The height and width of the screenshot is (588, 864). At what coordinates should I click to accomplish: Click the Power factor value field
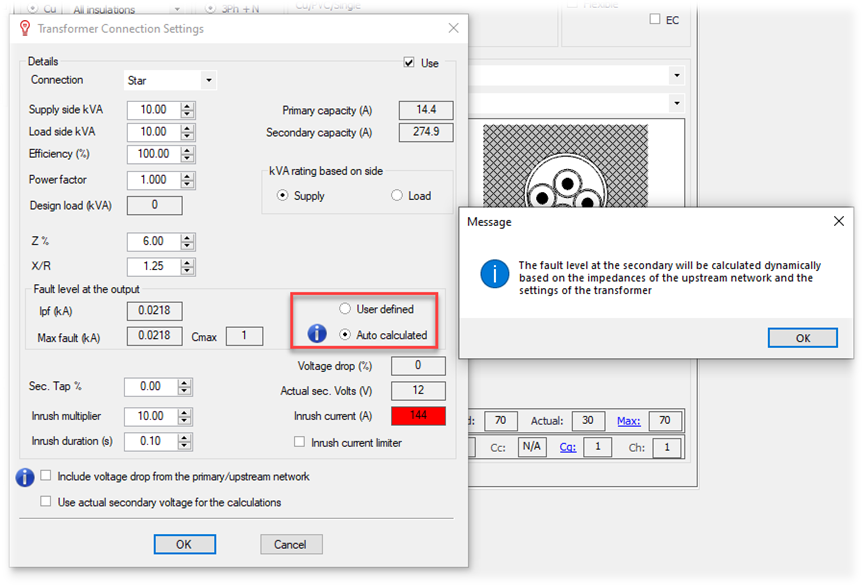coord(154,180)
